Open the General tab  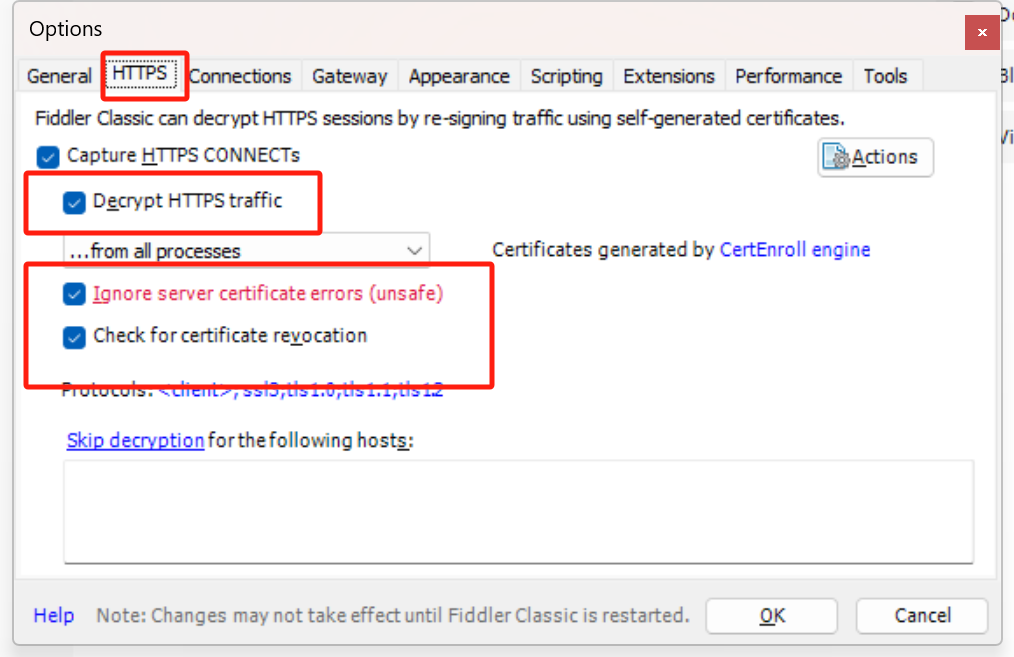pyautogui.click(x=59, y=76)
